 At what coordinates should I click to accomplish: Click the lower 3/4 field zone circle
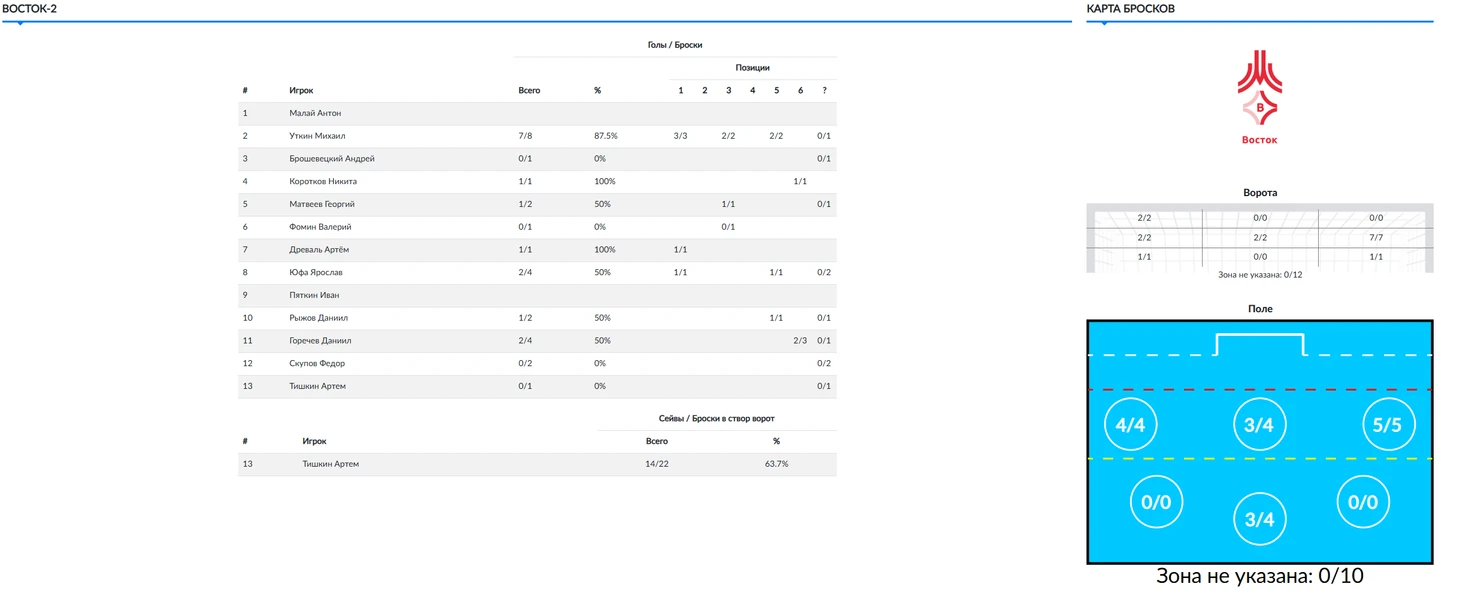coord(1259,520)
